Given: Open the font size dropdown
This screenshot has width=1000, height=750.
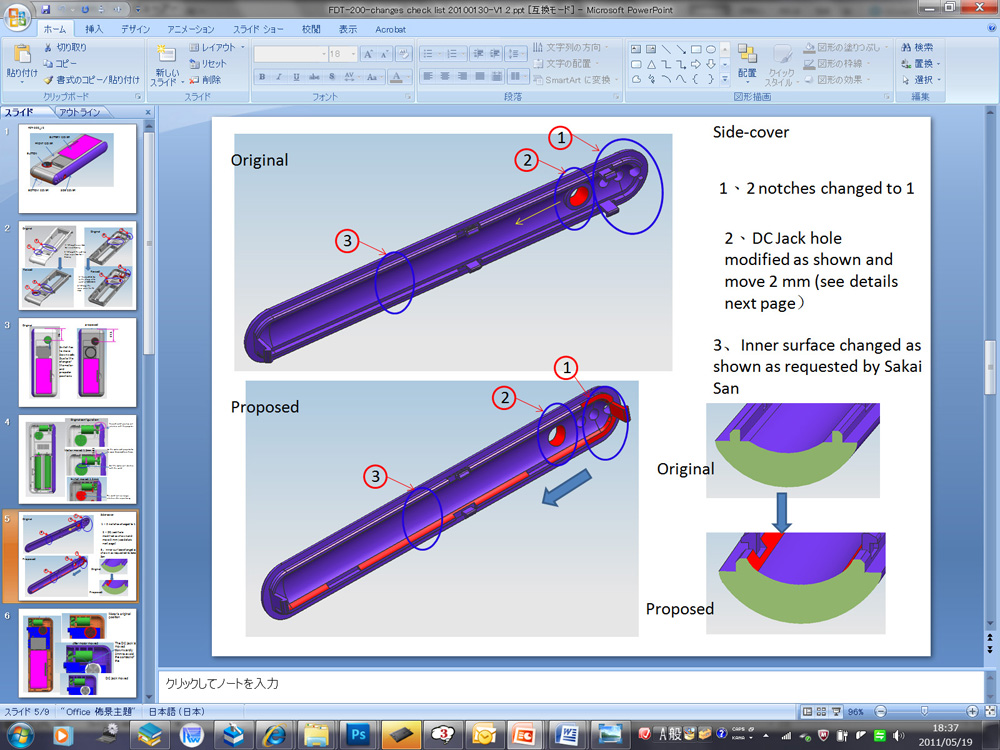Looking at the screenshot, I should (351, 54).
